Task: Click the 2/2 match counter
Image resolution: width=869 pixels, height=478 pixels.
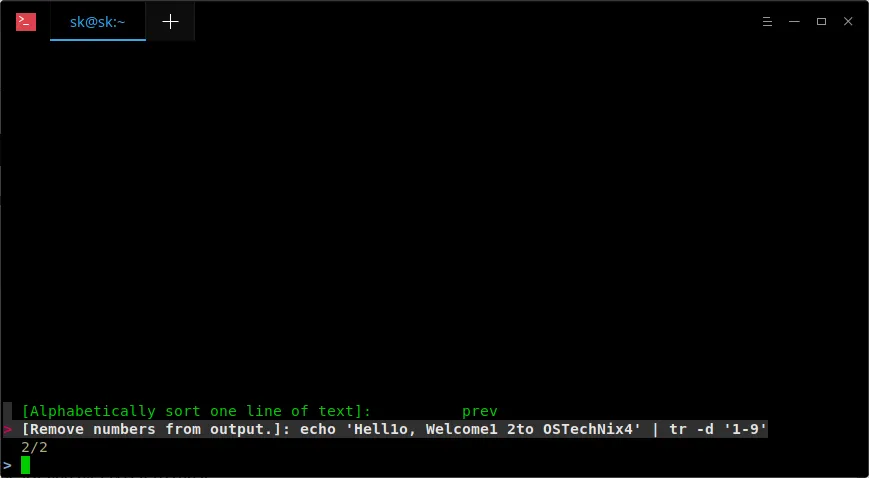Action: 34,447
